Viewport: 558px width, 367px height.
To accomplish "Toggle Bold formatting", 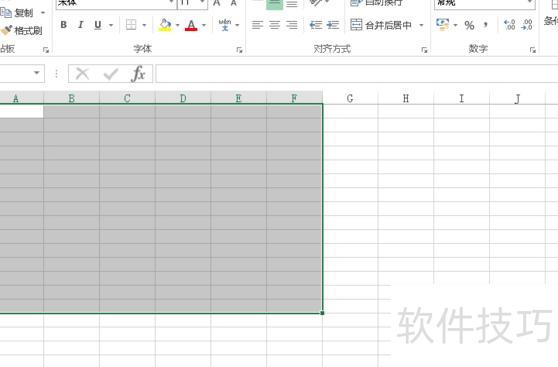I will click(63, 25).
